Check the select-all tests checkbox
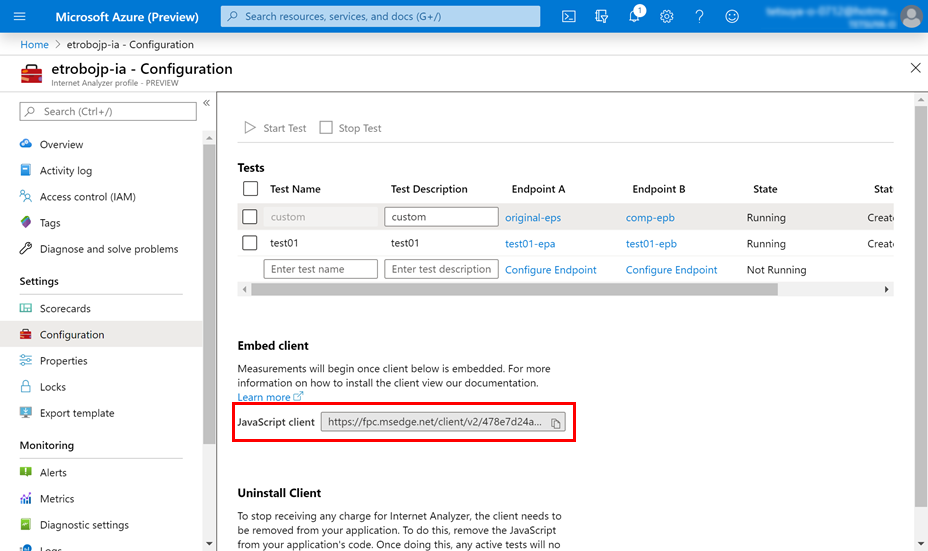 pos(250,189)
